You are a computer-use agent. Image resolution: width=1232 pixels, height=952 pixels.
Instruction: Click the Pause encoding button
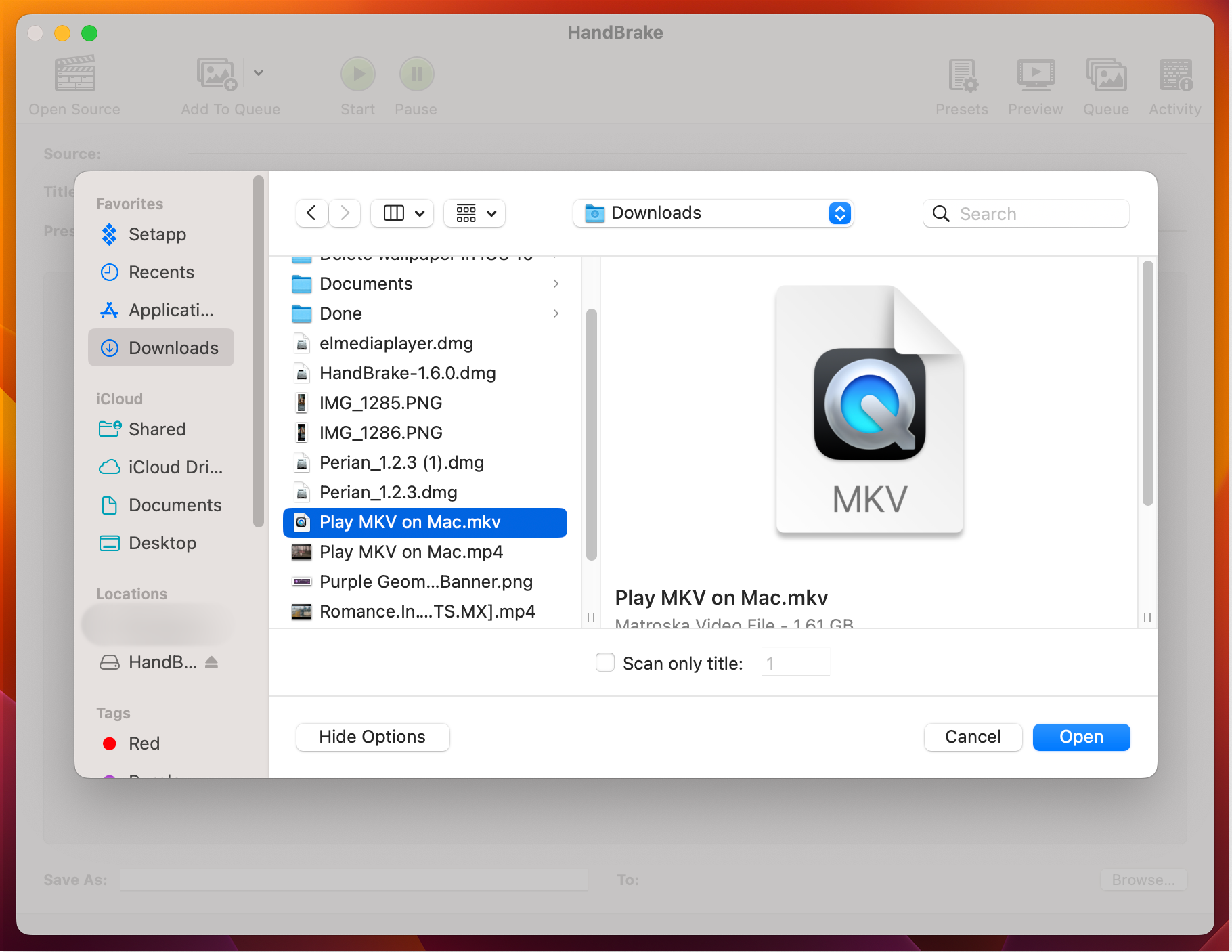click(x=416, y=74)
